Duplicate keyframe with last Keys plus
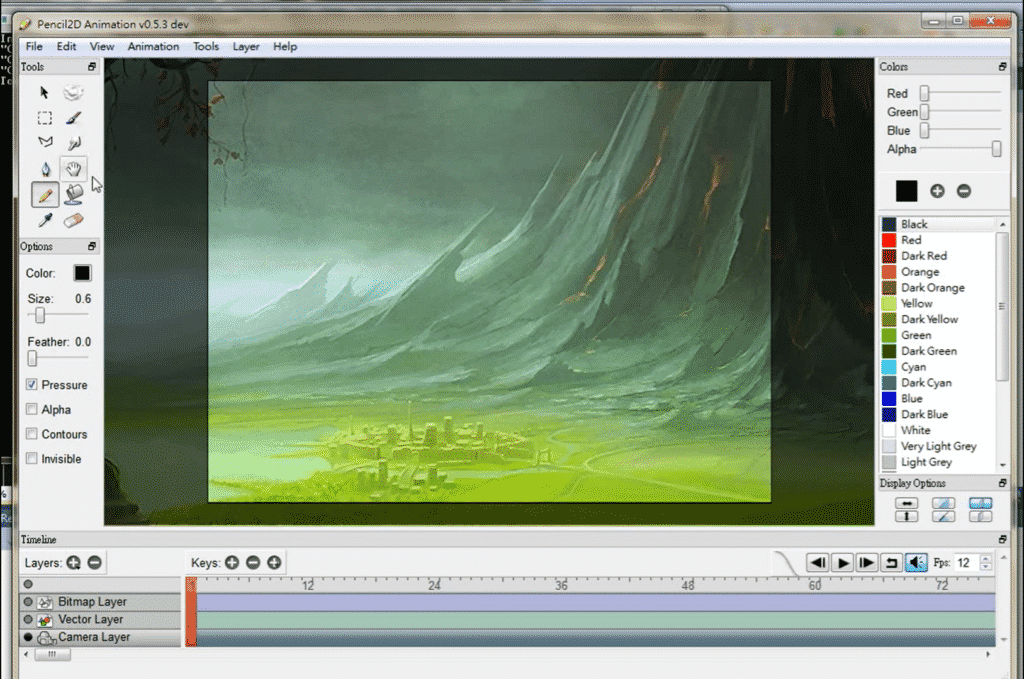The width and height of the screenshot is (1024, 679). pyautogui.click(x=274, y=562)
